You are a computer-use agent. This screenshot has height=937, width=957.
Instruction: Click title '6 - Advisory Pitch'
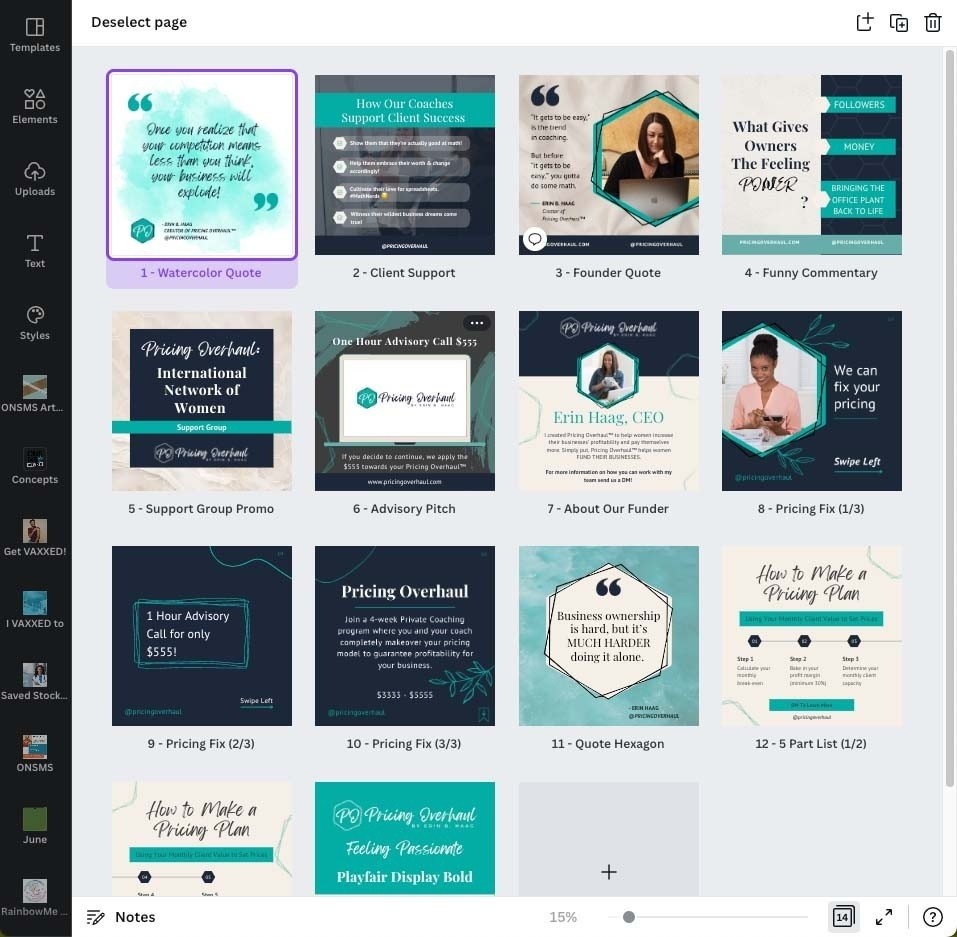pyautogui.click(x=404, y=508)
